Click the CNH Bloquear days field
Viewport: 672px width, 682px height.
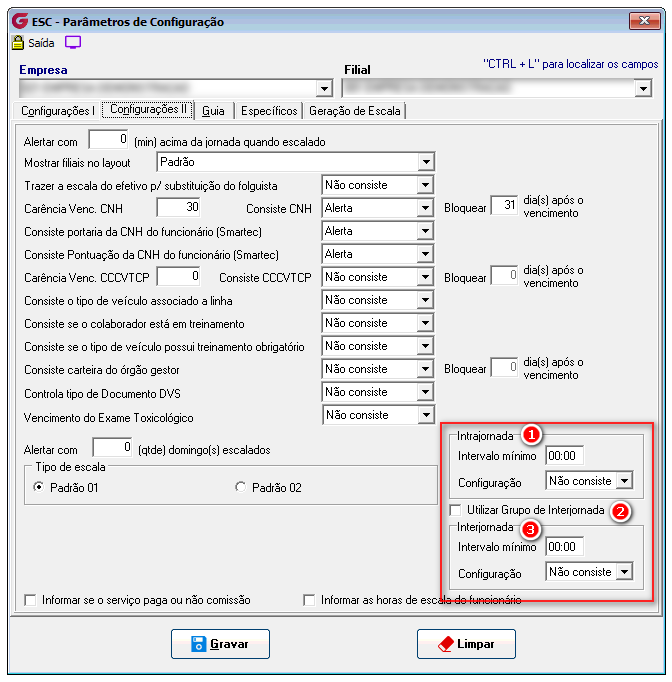point(504,205)
